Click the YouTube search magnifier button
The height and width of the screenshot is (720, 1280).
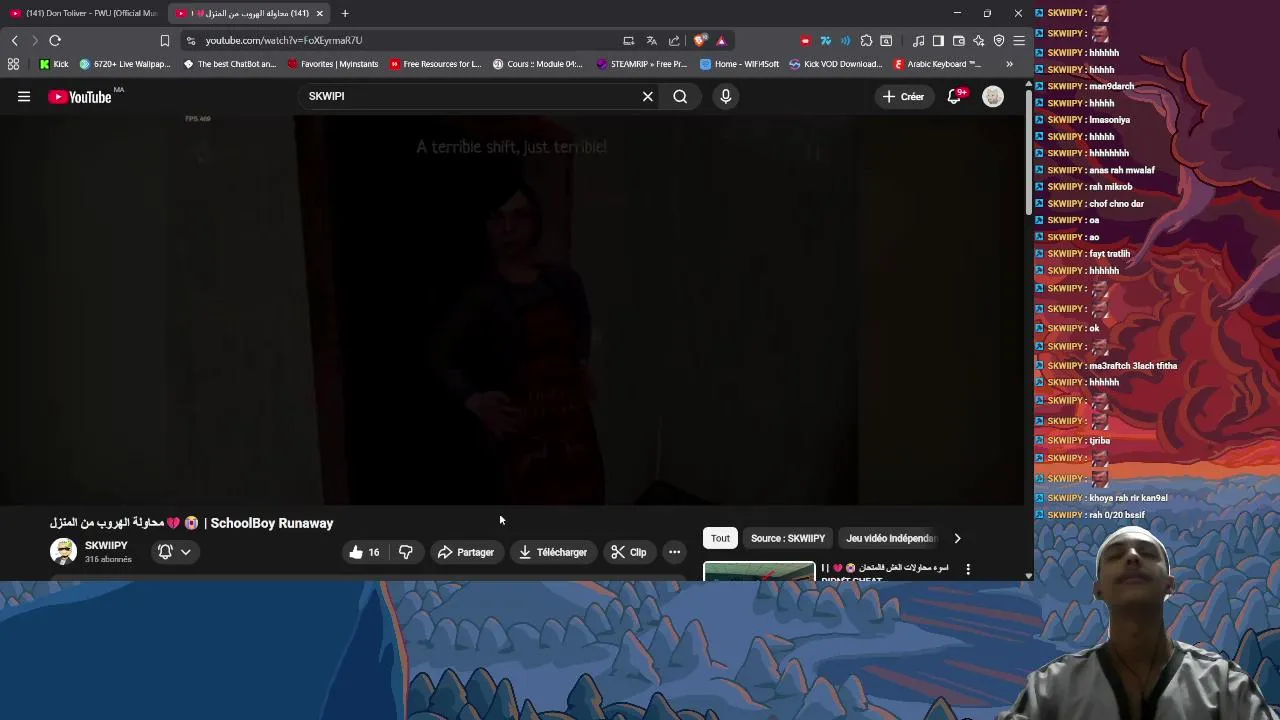click(680, 97)
